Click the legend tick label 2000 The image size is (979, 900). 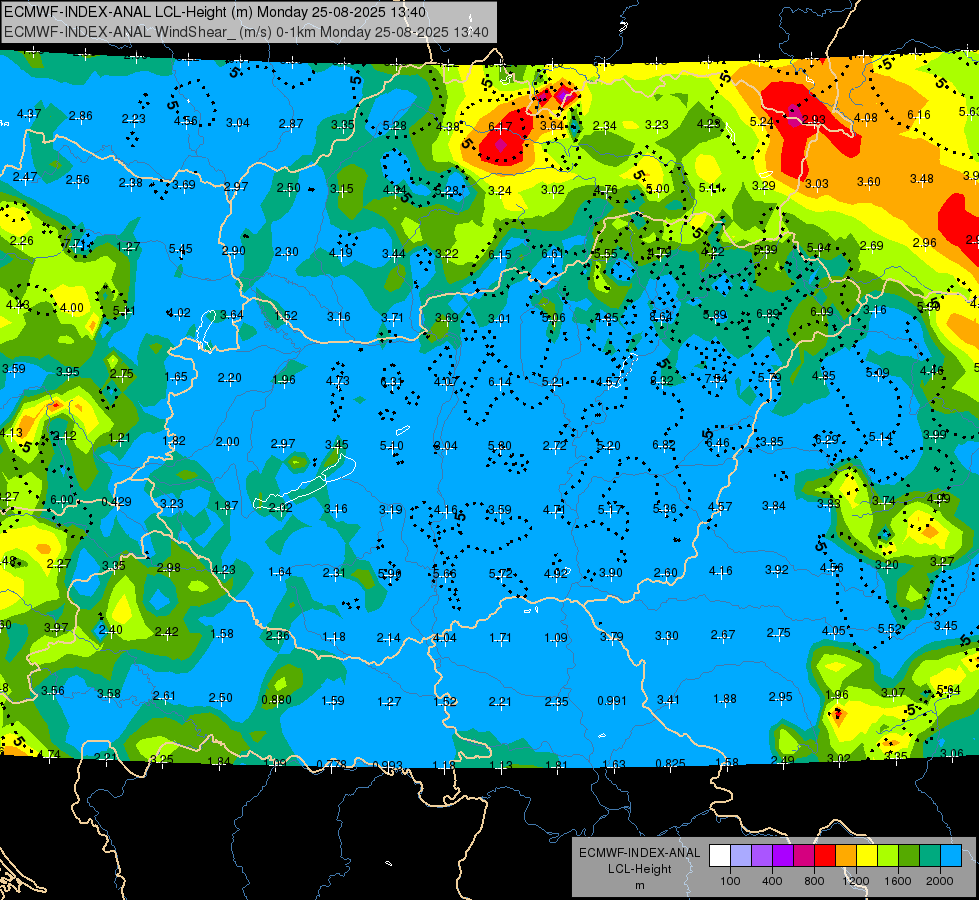pos(940,881)
